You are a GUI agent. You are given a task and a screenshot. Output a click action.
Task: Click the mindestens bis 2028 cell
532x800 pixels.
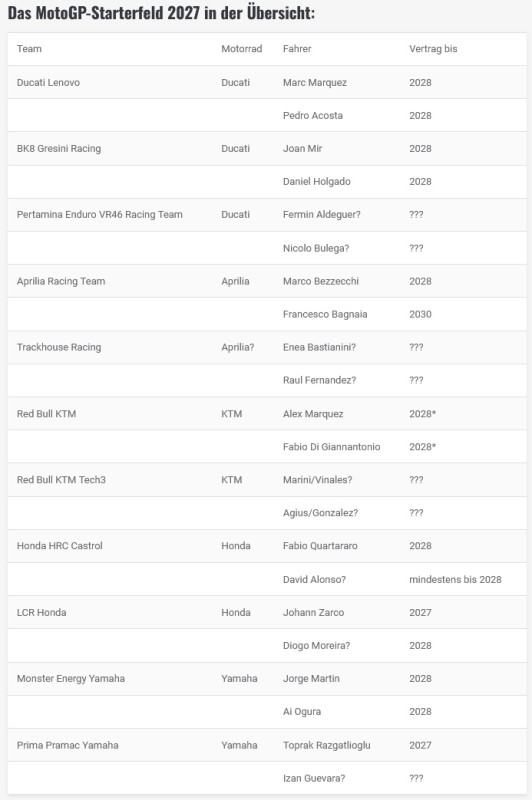pyautogui.click(x=455, y=579)
